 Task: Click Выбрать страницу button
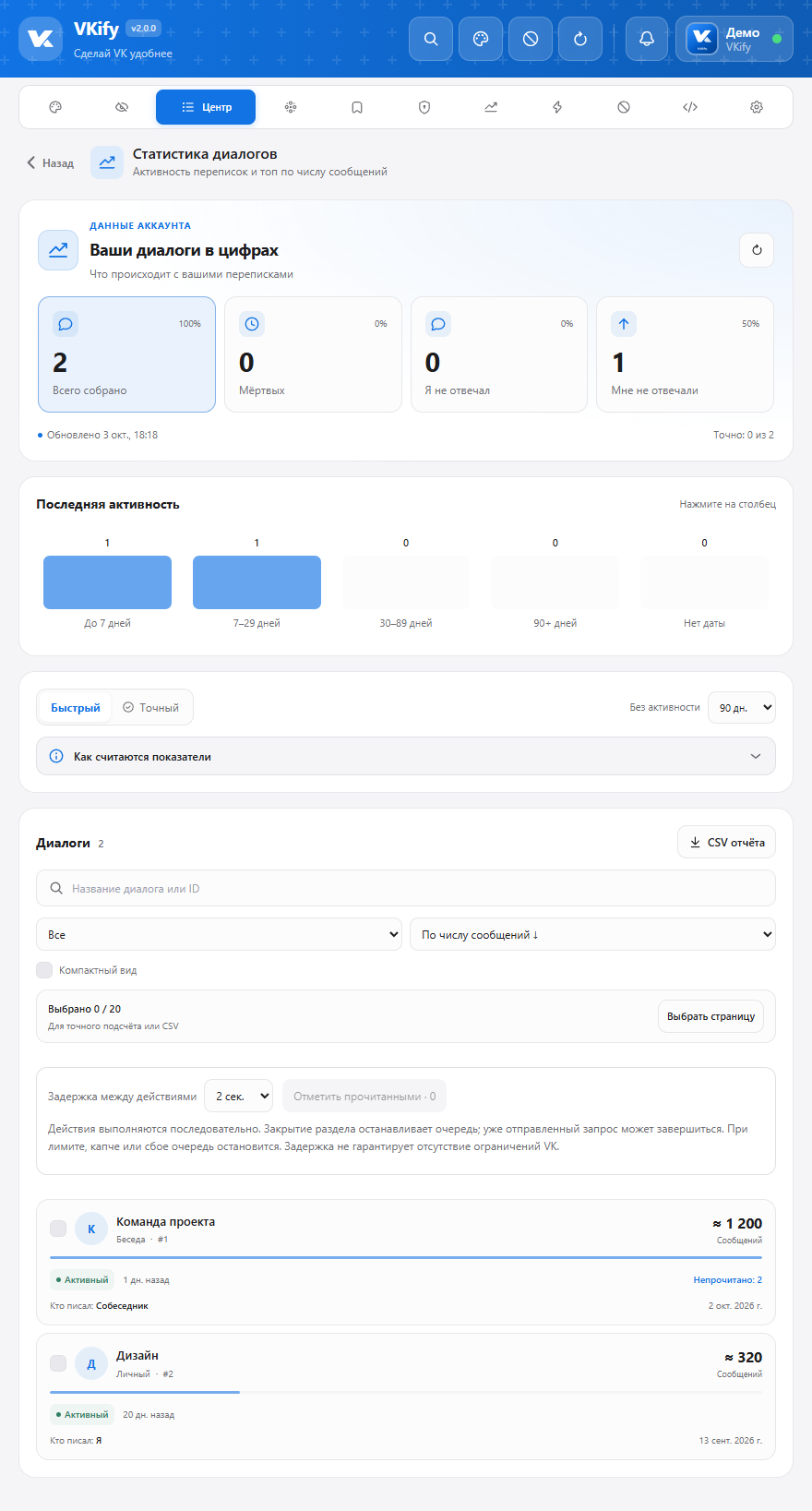click(710, 1016)
